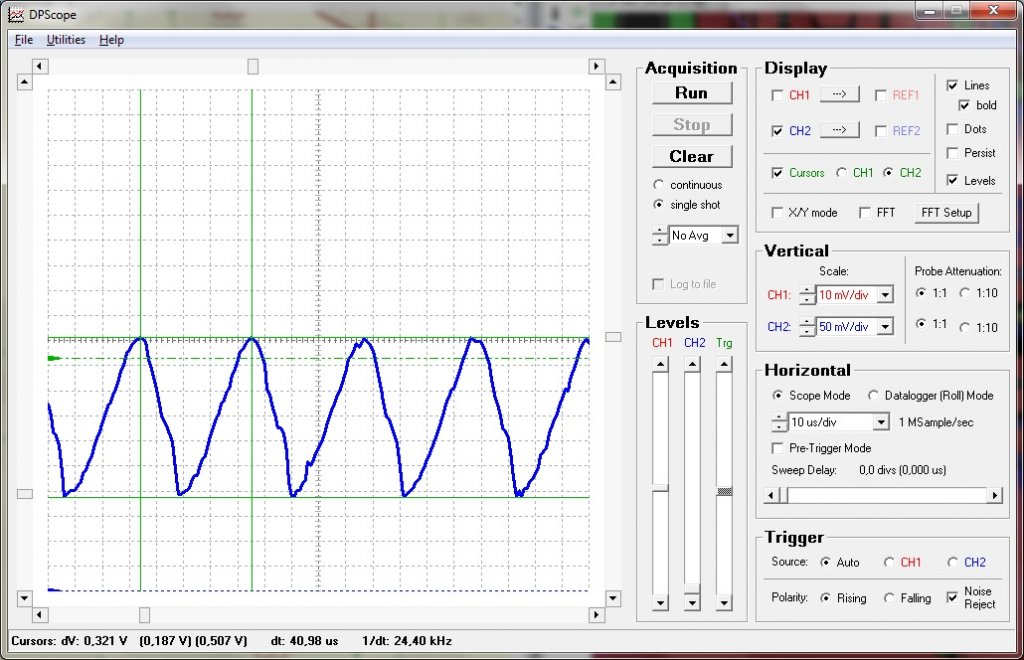The width and height of the screenshot is (1024, 660).
Task: Click Sweep Delay scrollbar right arrow
Action: (x=995, y=495)
